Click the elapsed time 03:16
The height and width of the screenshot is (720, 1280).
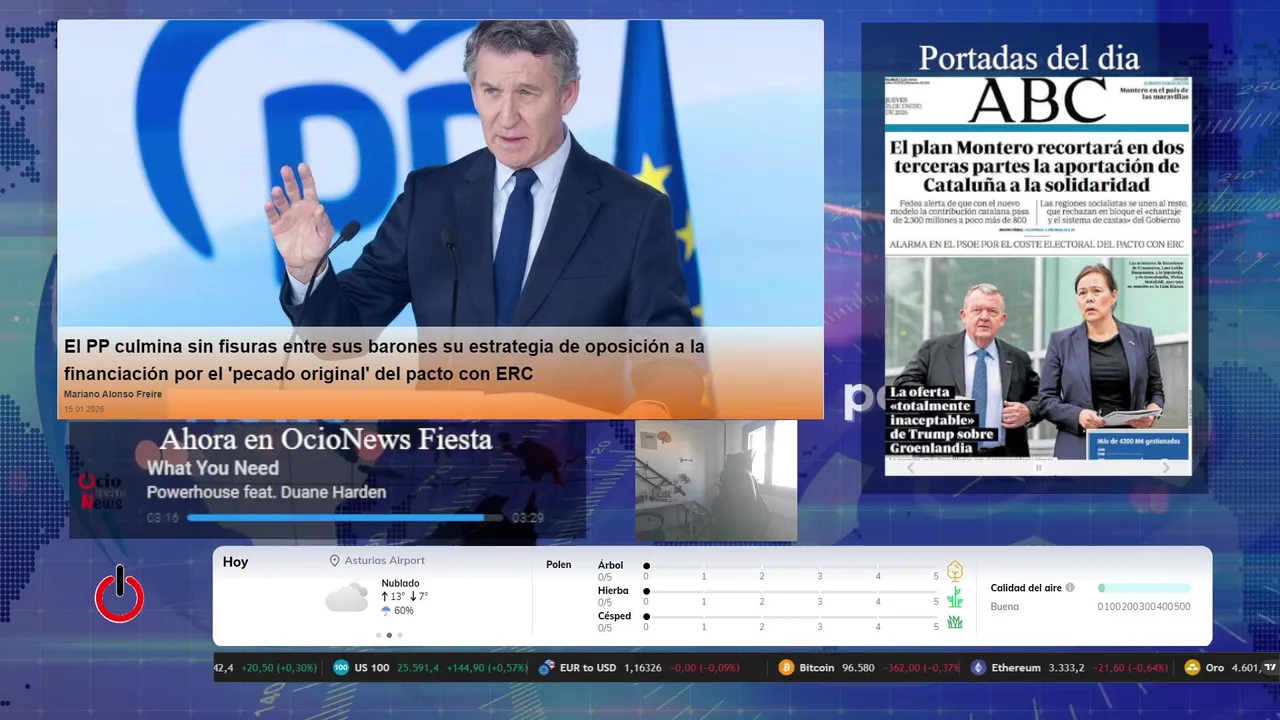tap(163, 518)
